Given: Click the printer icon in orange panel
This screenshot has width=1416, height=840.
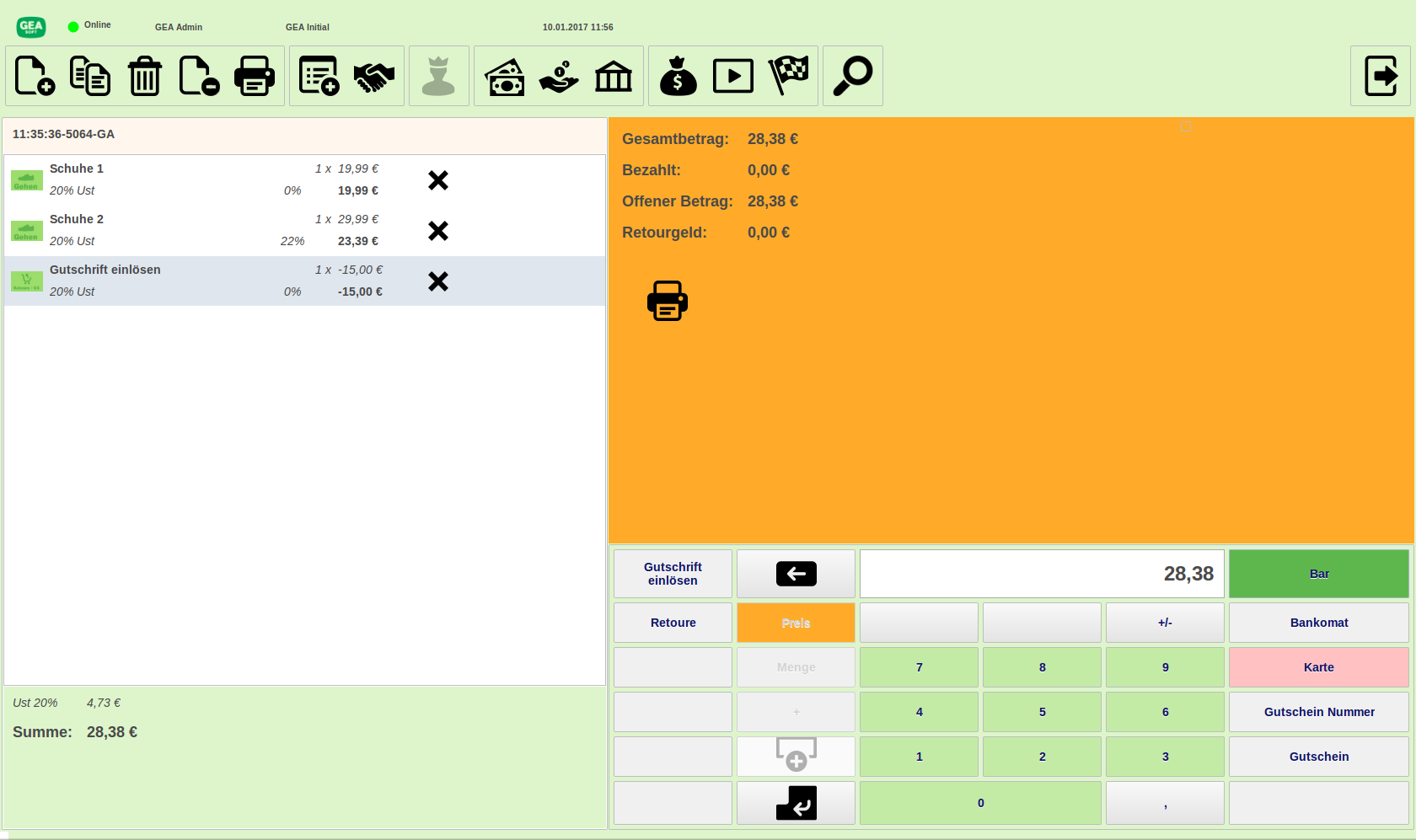Looking at the screenshot, I should [x=667, y=301].
